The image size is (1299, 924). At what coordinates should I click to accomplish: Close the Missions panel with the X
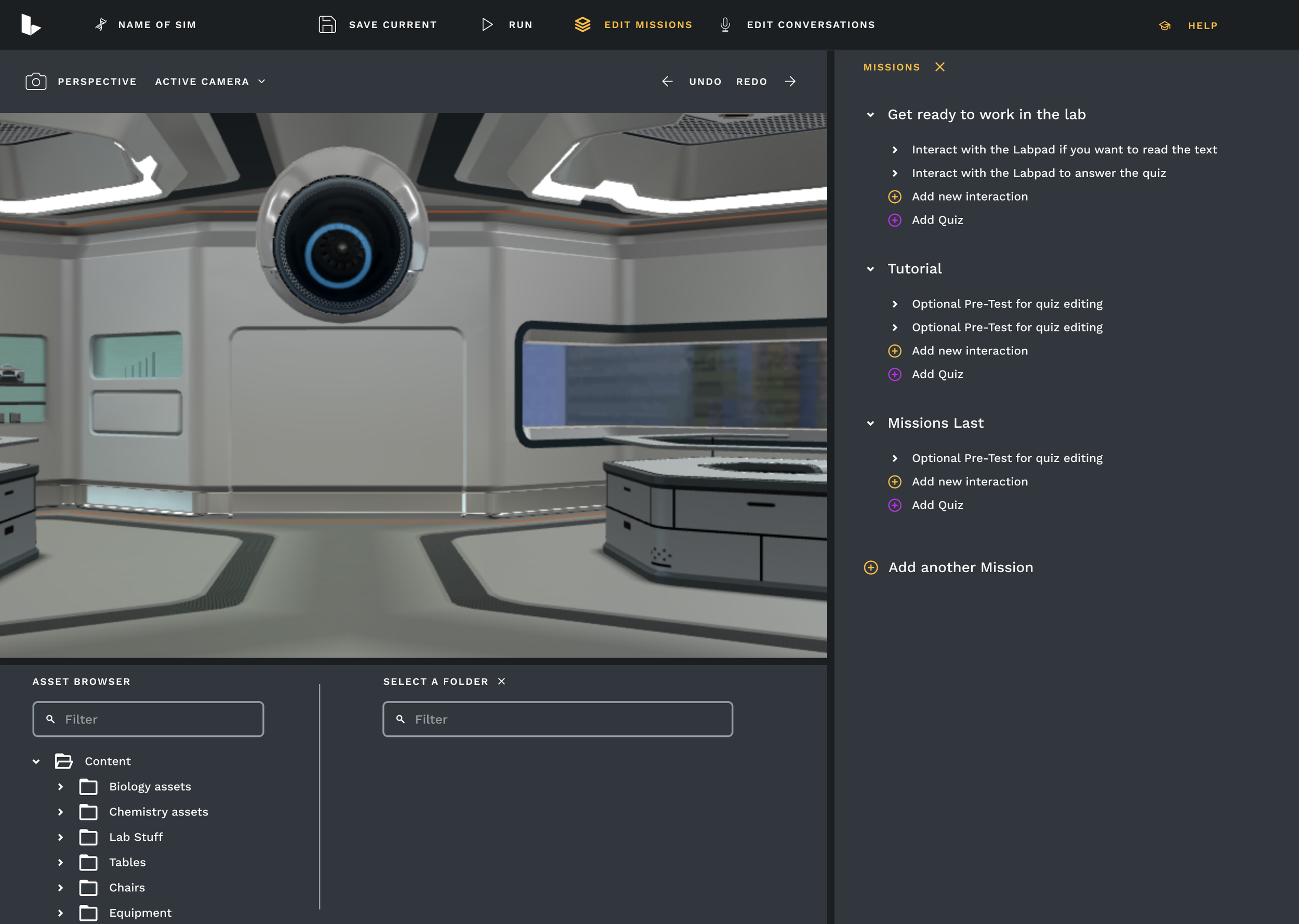[x=939, y=67]
